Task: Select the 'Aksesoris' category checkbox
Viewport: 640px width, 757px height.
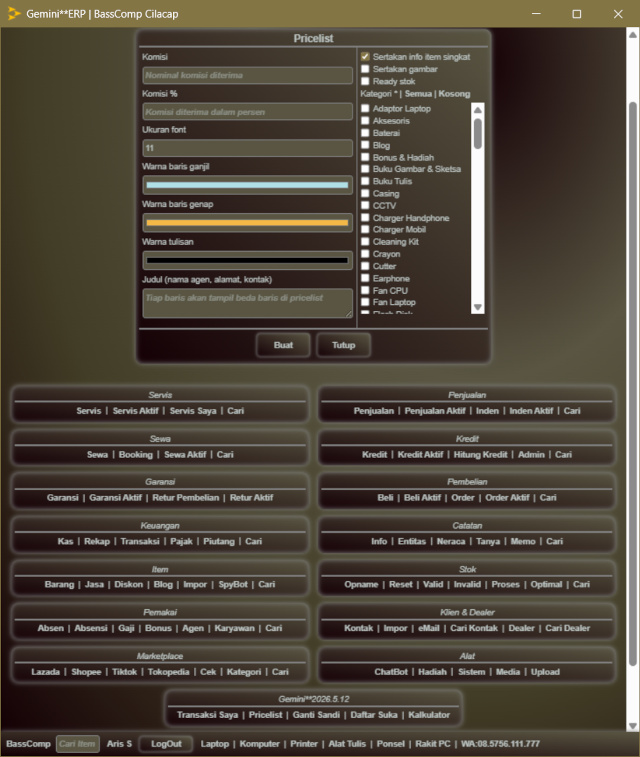Action: [365, 121]
